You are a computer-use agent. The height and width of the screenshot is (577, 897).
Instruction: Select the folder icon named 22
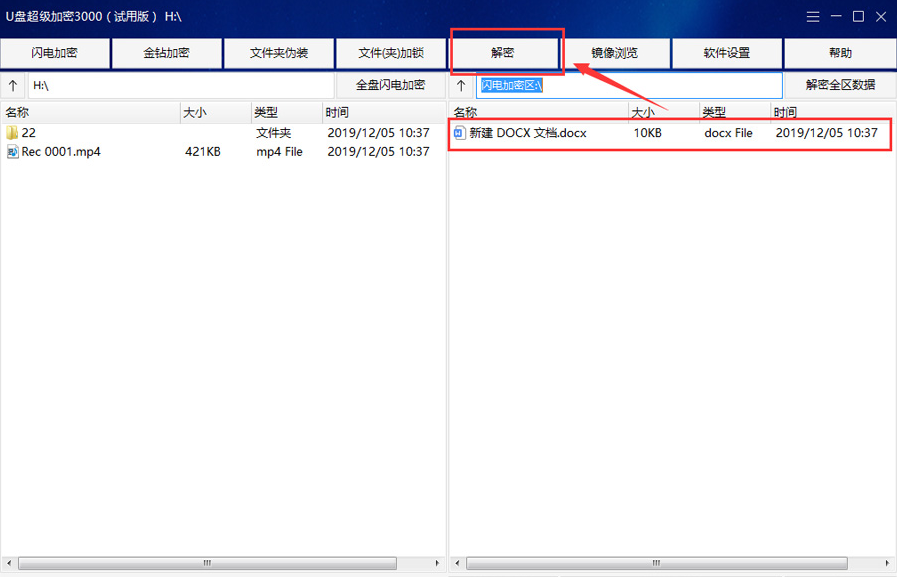tap(12, 133)
